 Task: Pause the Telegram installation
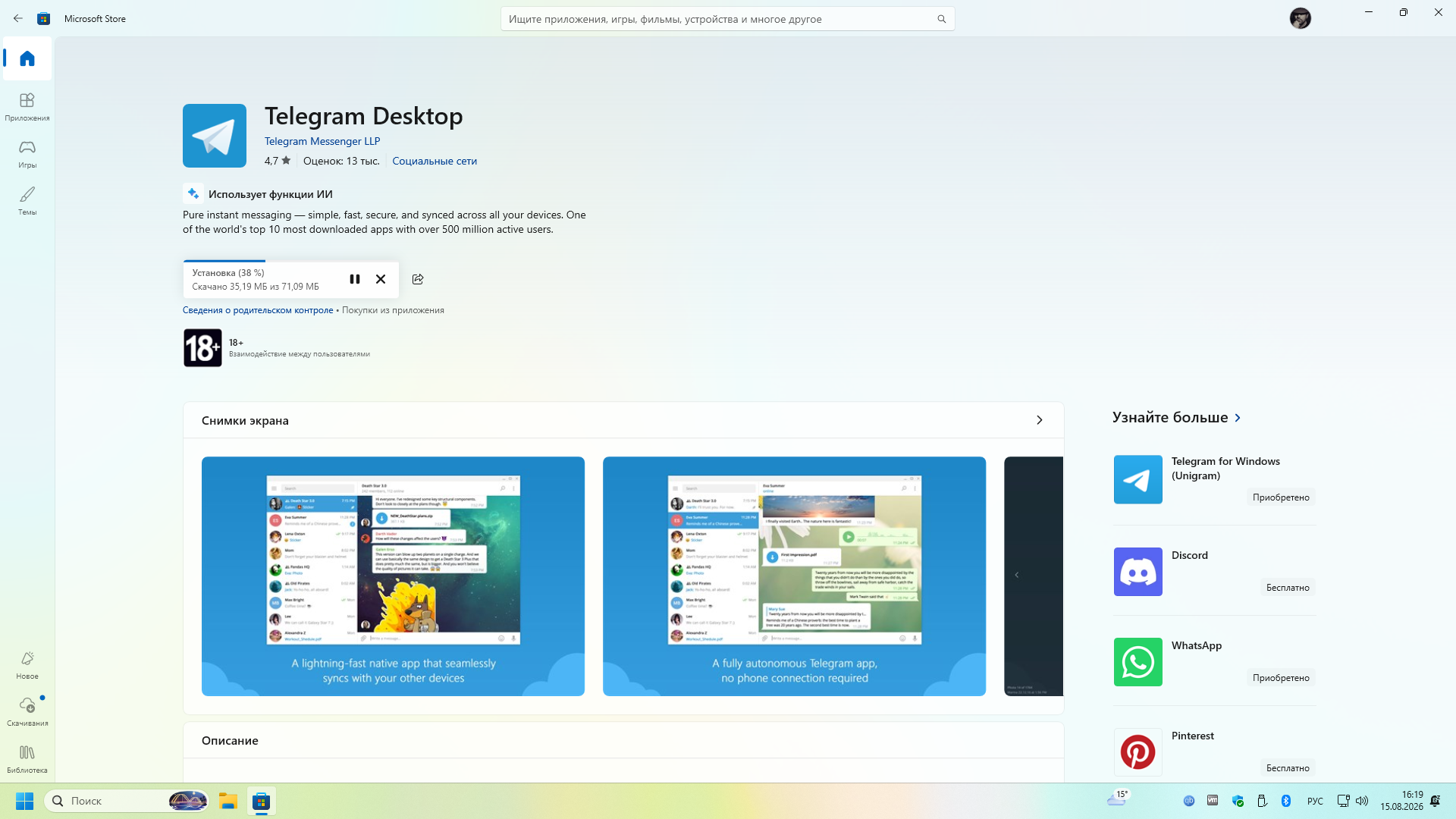click(355, 279)
